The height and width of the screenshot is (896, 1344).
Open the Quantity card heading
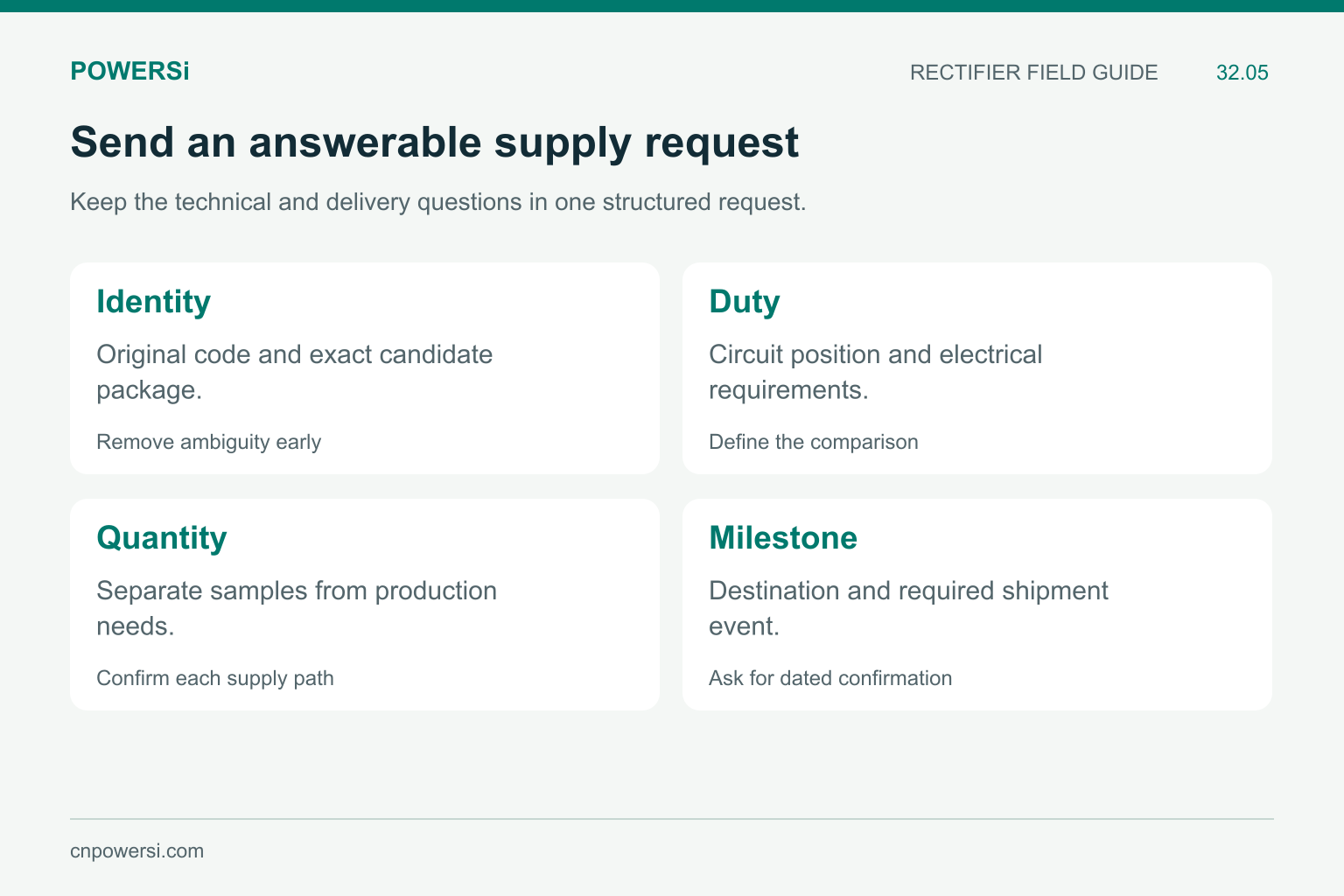[x=161, y=538]
